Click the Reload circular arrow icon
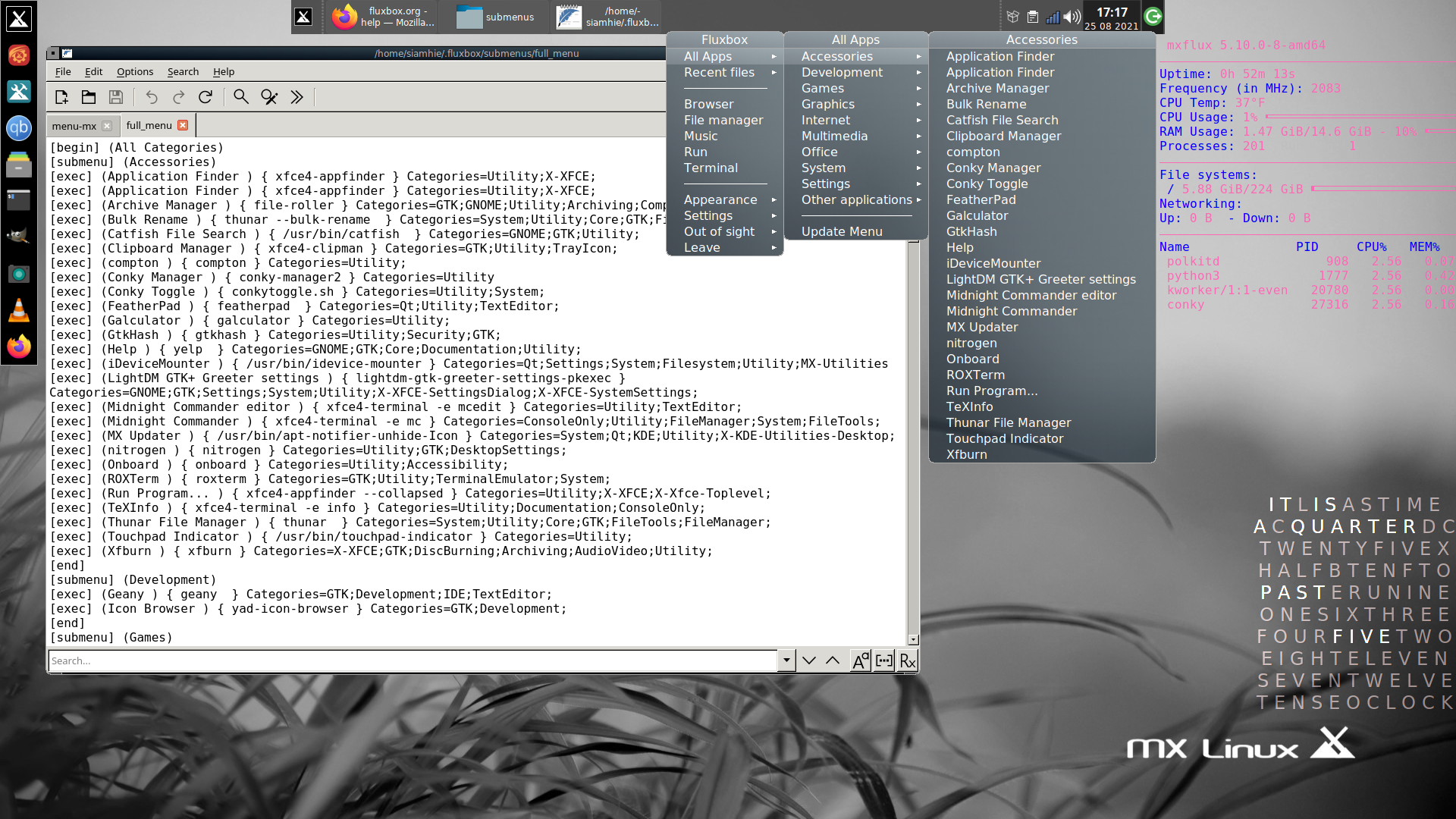Viewport: 1456px width, 819px height. point(206,97)
